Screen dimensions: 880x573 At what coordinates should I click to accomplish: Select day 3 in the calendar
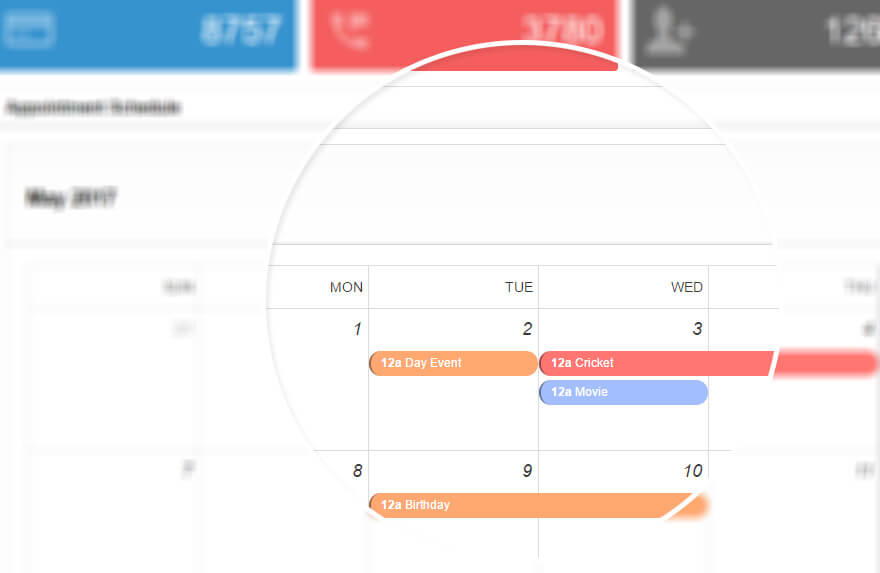pyautogui.click(x=697, y=329)
